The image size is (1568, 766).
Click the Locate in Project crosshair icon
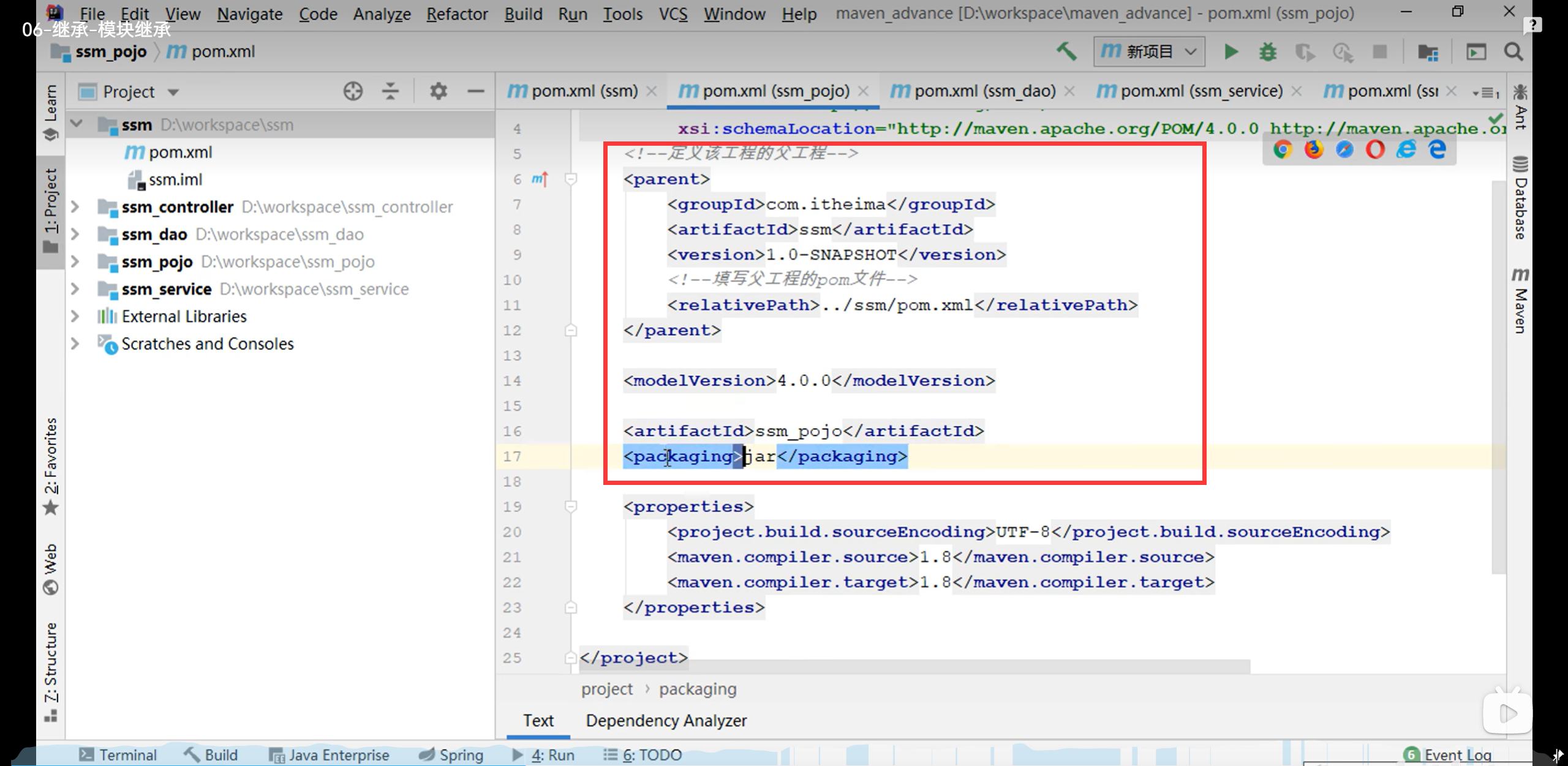tap(353, 91)
